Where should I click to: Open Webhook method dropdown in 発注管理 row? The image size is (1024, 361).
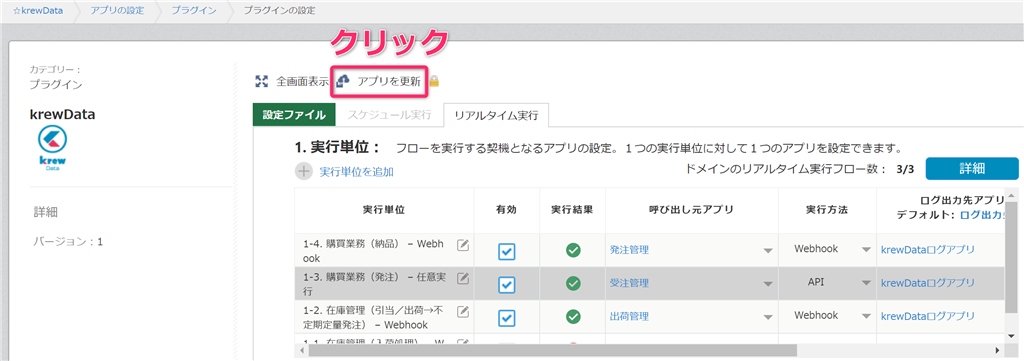tap(866, 250)
